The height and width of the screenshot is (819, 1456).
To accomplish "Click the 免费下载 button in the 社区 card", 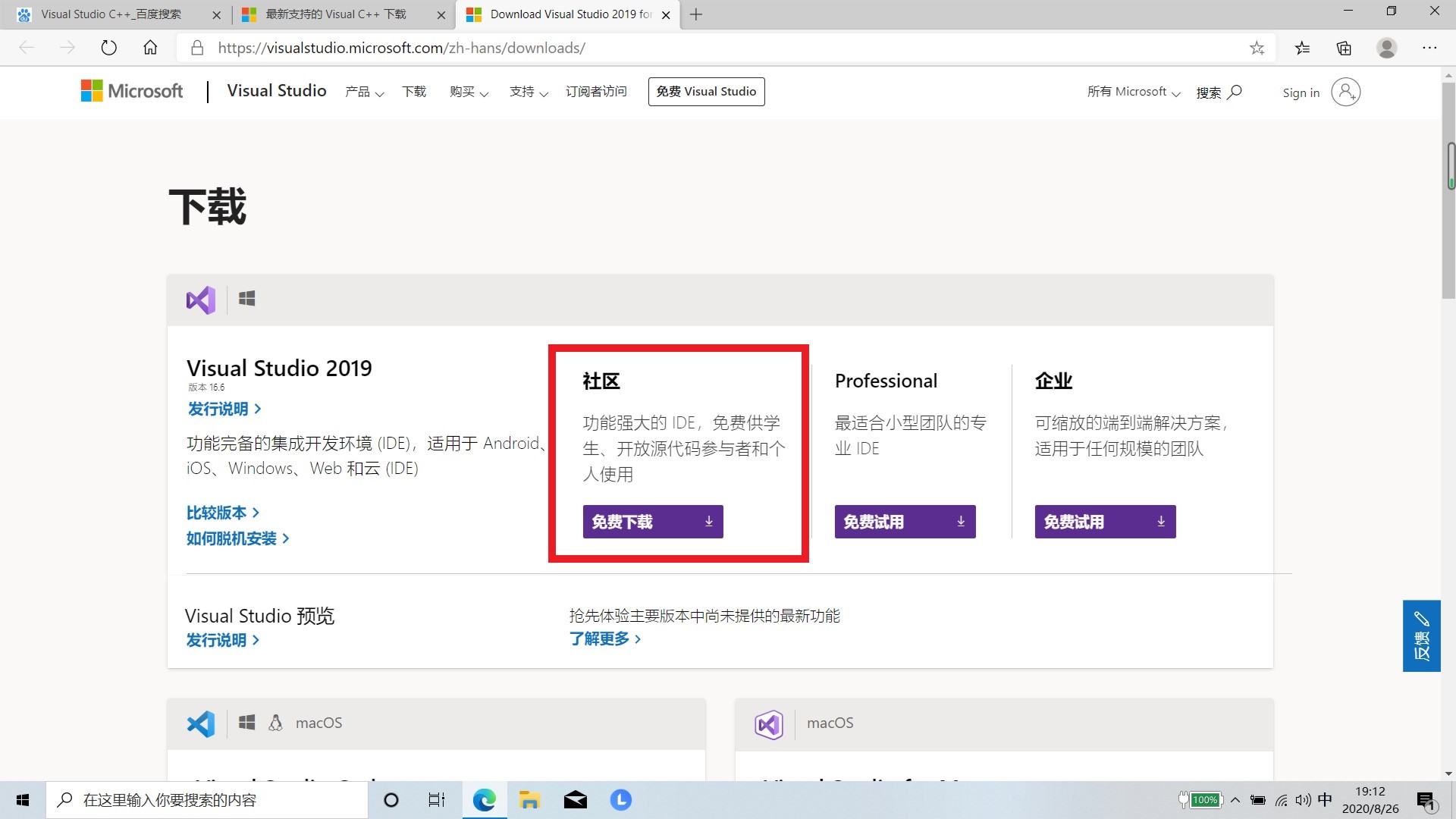I will pyautogui.click(x=652, y=521).
